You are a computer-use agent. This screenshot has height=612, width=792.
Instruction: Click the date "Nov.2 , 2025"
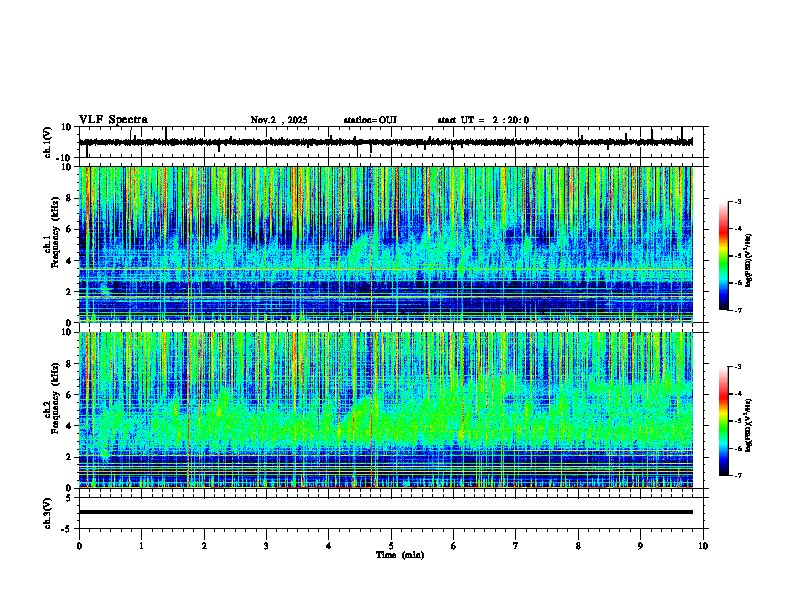[279, 120]
